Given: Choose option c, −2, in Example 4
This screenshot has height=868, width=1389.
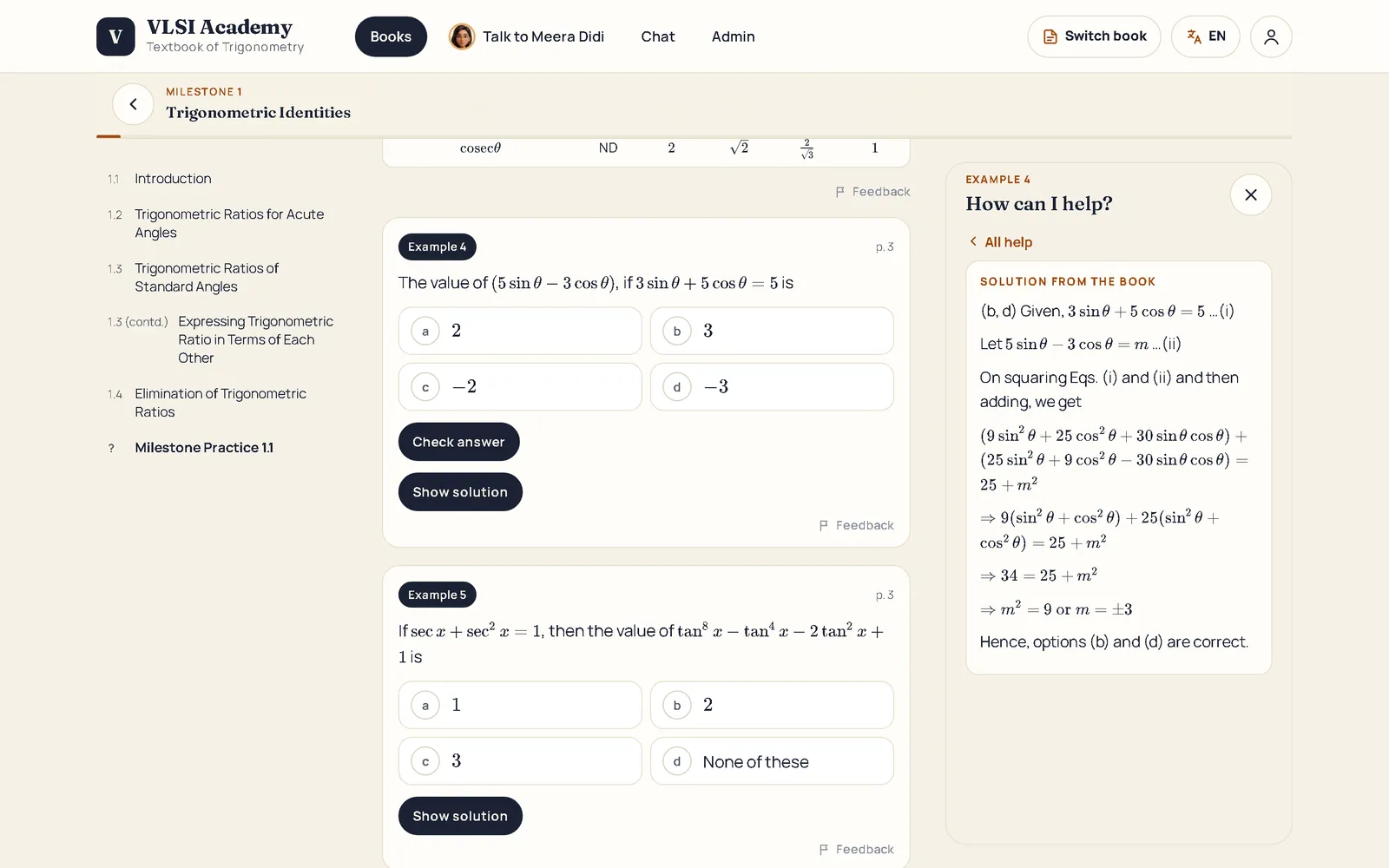Looking at the screenshot, I should [520, 387].
